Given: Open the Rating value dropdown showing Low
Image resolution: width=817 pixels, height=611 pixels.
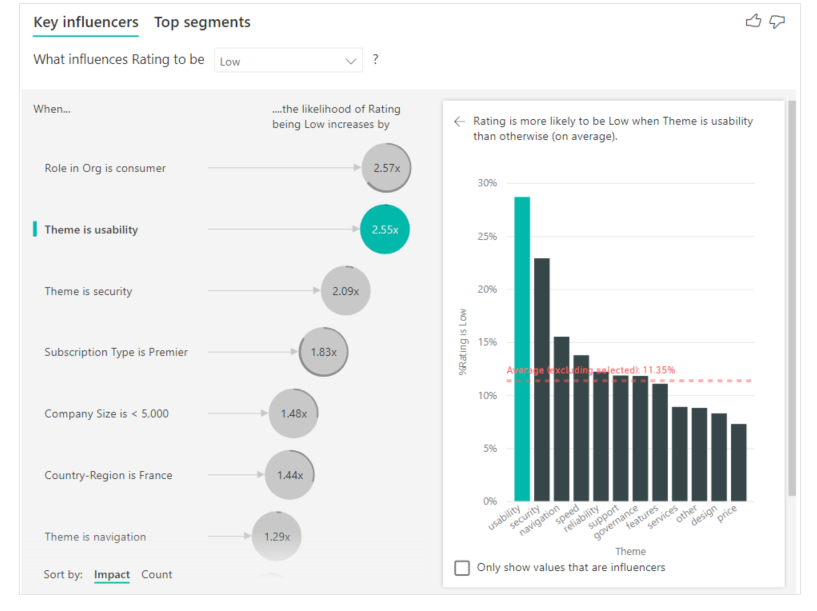Looking at the screenshot, I should click(288, 61).
